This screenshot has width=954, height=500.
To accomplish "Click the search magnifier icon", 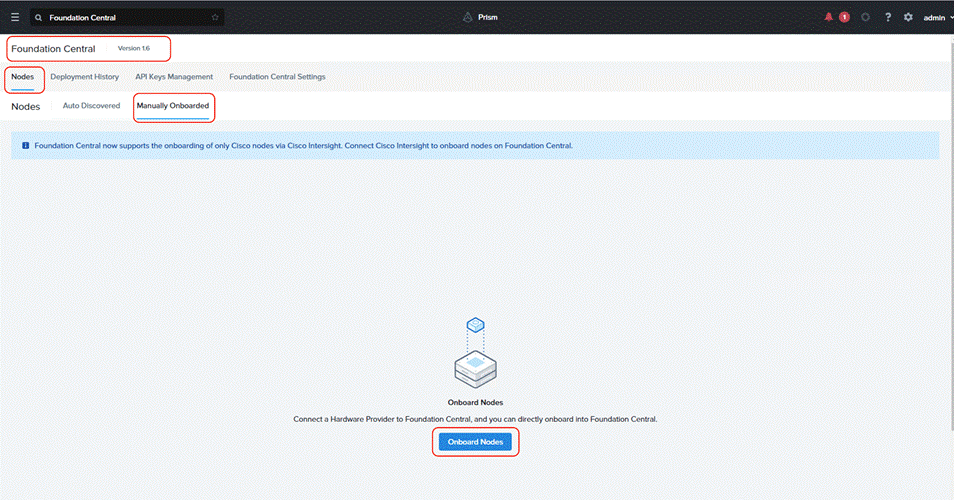I will pos(38,18).
